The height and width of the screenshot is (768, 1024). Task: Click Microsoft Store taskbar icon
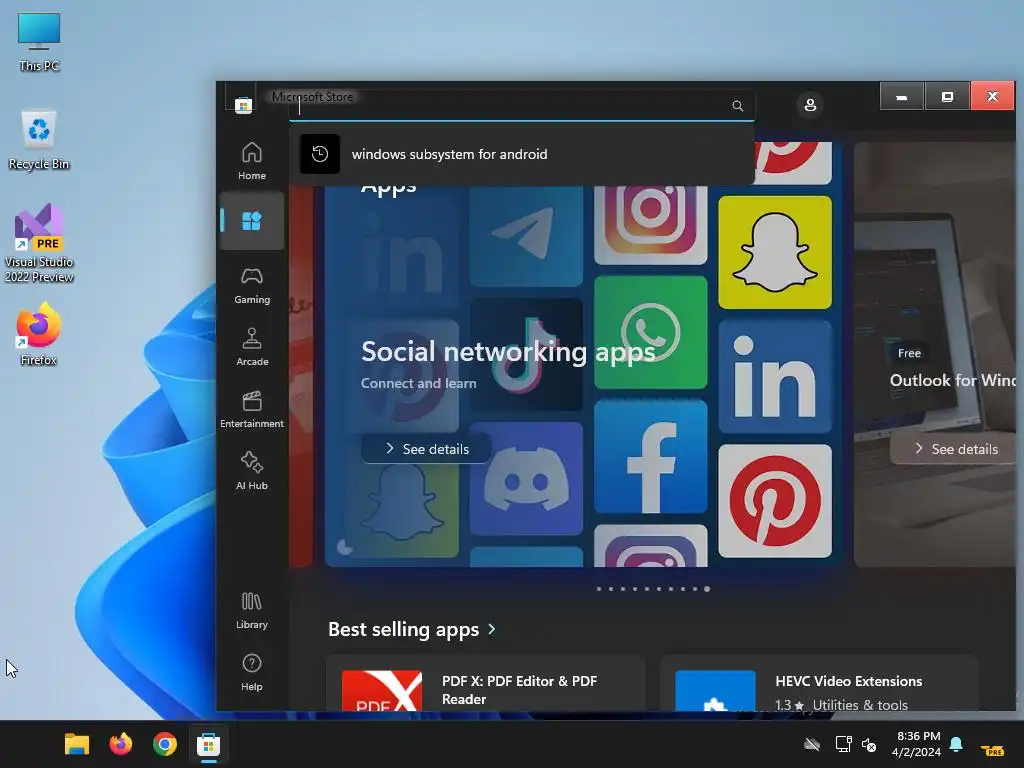click(208, 744)
